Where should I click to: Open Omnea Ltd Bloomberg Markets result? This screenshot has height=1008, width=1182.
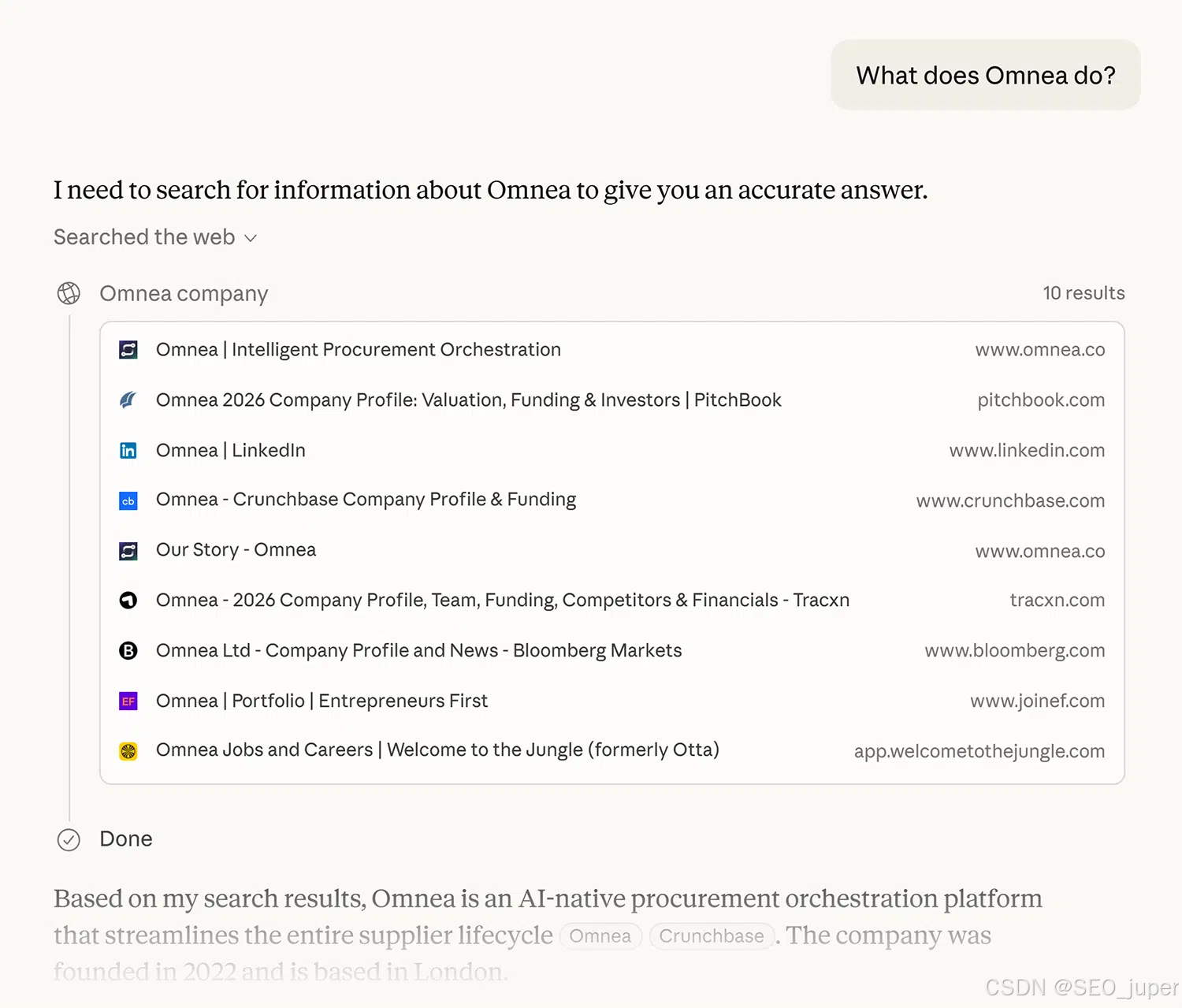click(x=419, y=651)
